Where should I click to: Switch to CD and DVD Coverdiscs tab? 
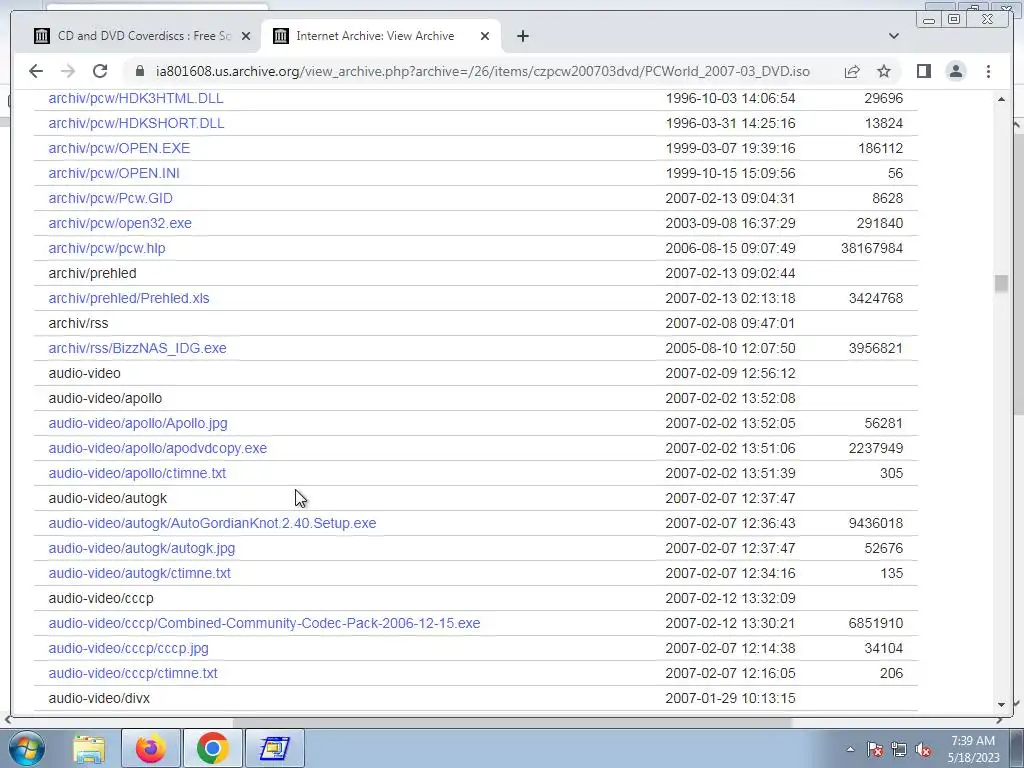point(142,36)
